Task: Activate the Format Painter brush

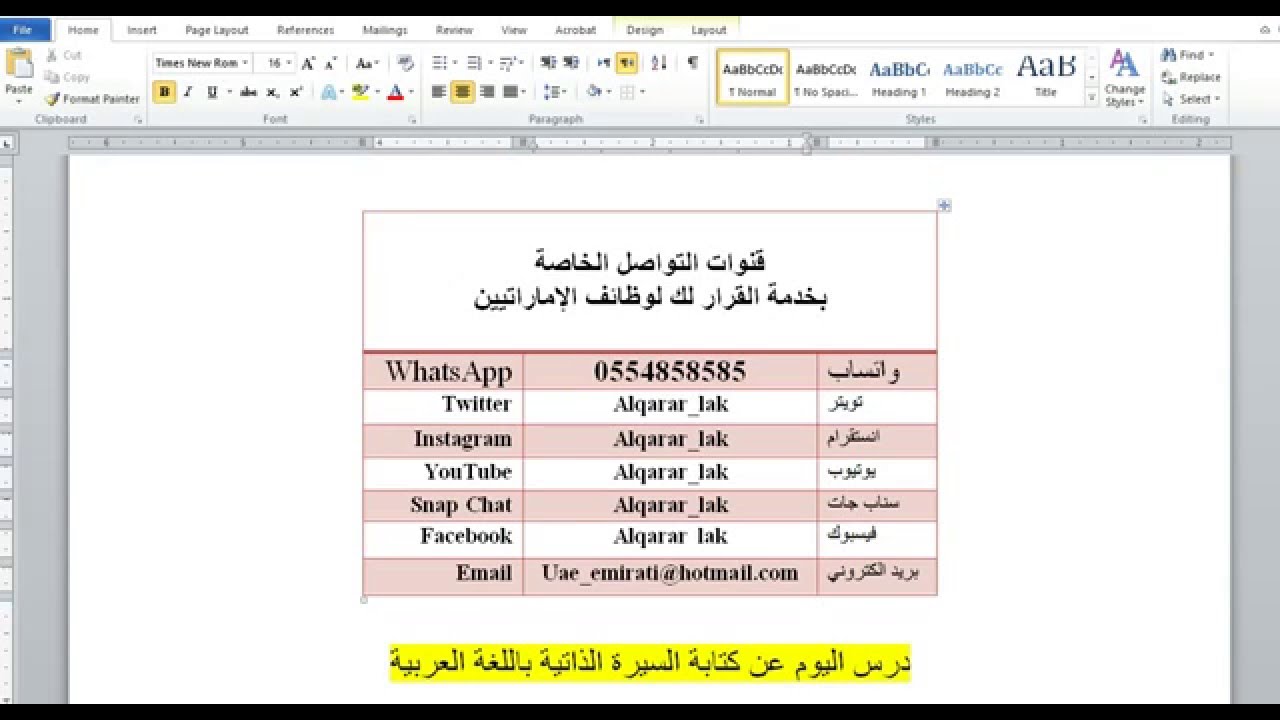Action: (x=92, y=99)
